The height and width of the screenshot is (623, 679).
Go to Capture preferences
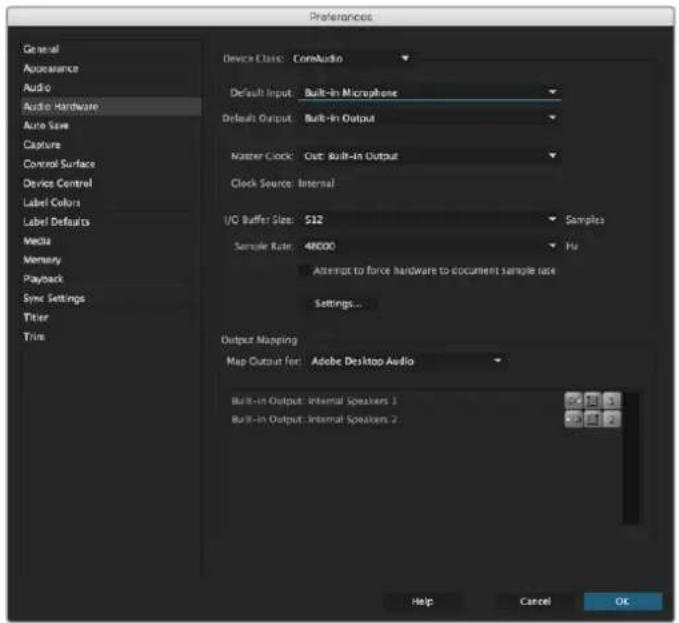click(112, 145)
